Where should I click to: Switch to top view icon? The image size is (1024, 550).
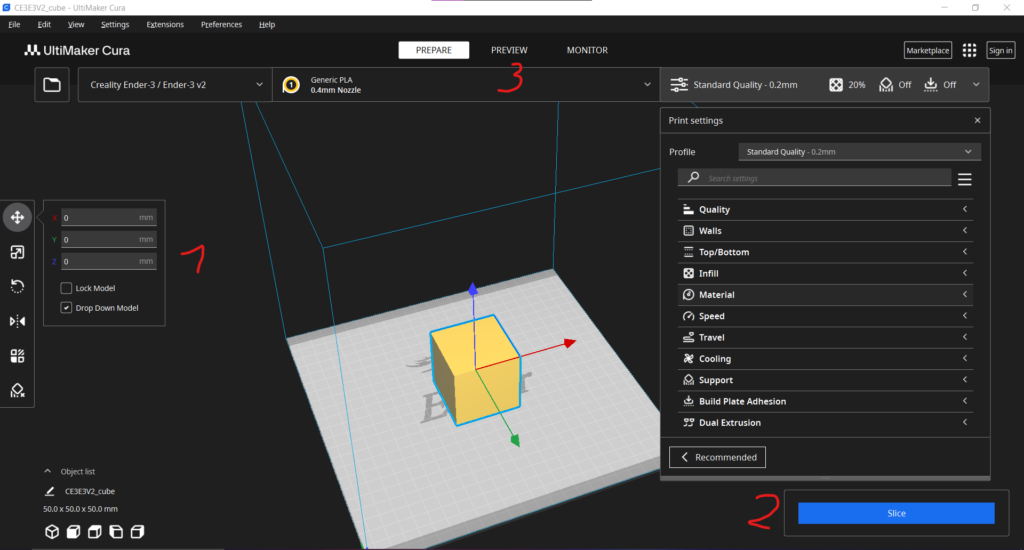[x=95, y=532]
